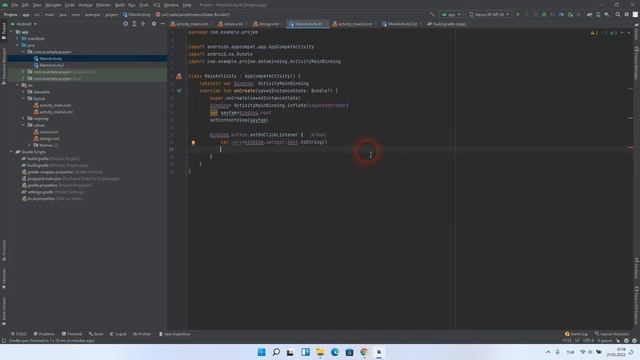Open IDE settings gear in main toolbar
Viewport: 640px width, 360px height.
click(627, 14)
